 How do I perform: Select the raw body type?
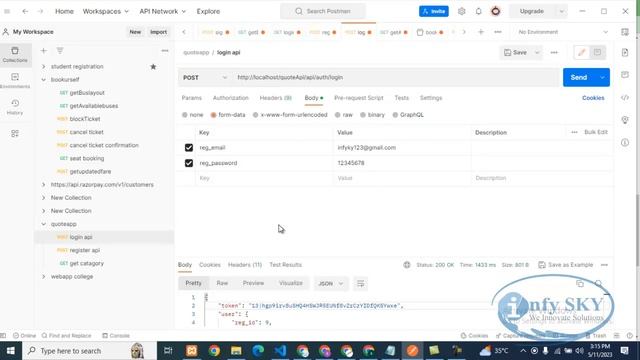(x=344, y=115)
